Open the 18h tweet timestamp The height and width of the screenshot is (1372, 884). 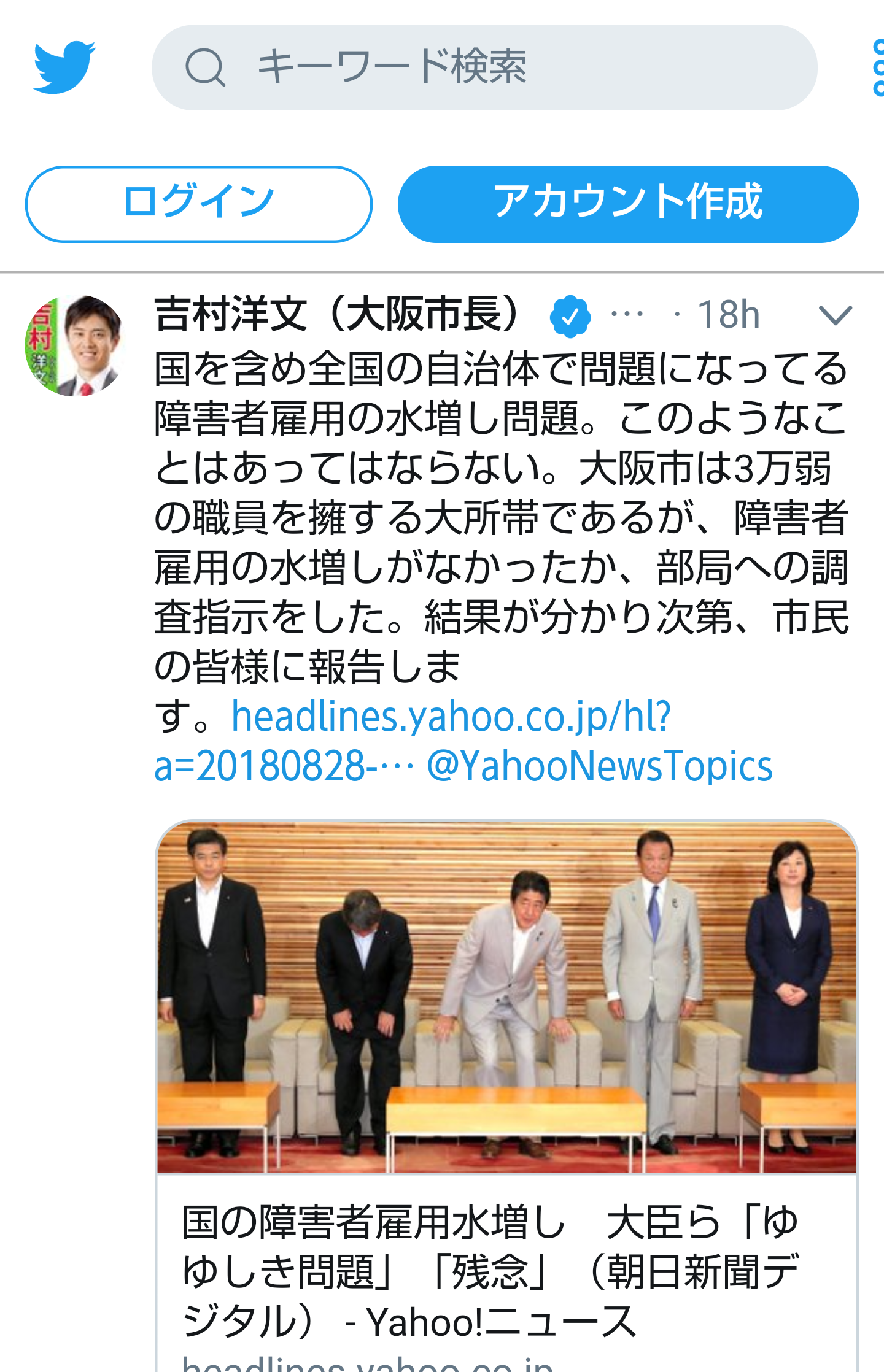[728, 315]
